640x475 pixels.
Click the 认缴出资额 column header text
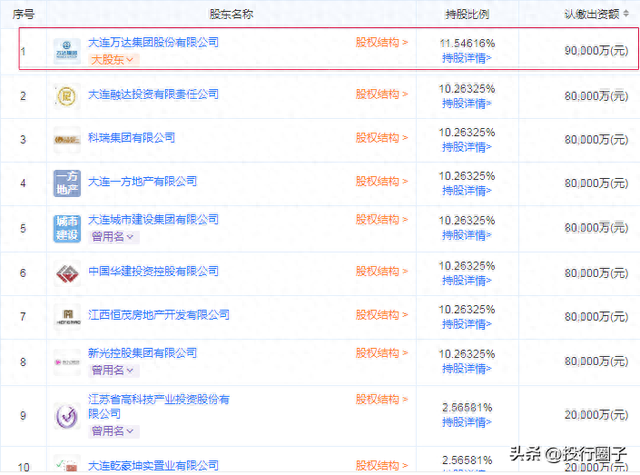coord(592,14)
